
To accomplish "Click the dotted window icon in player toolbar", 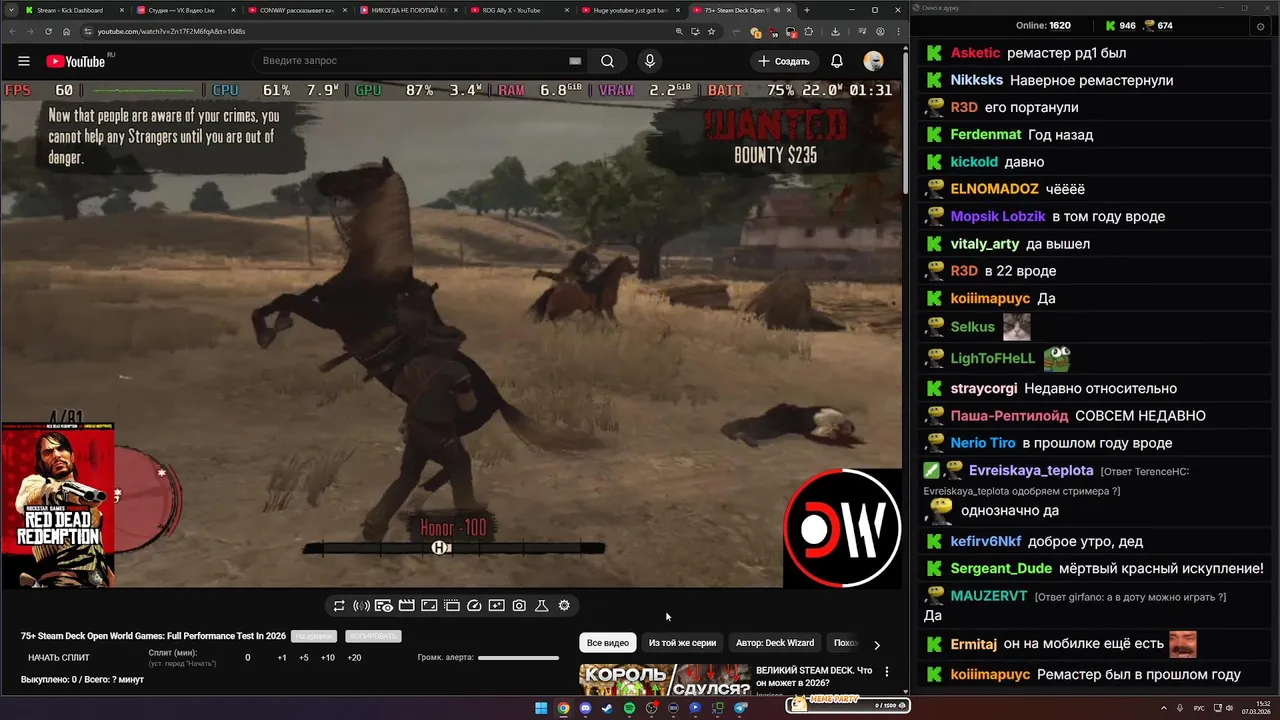I will [x=452, y=605].
